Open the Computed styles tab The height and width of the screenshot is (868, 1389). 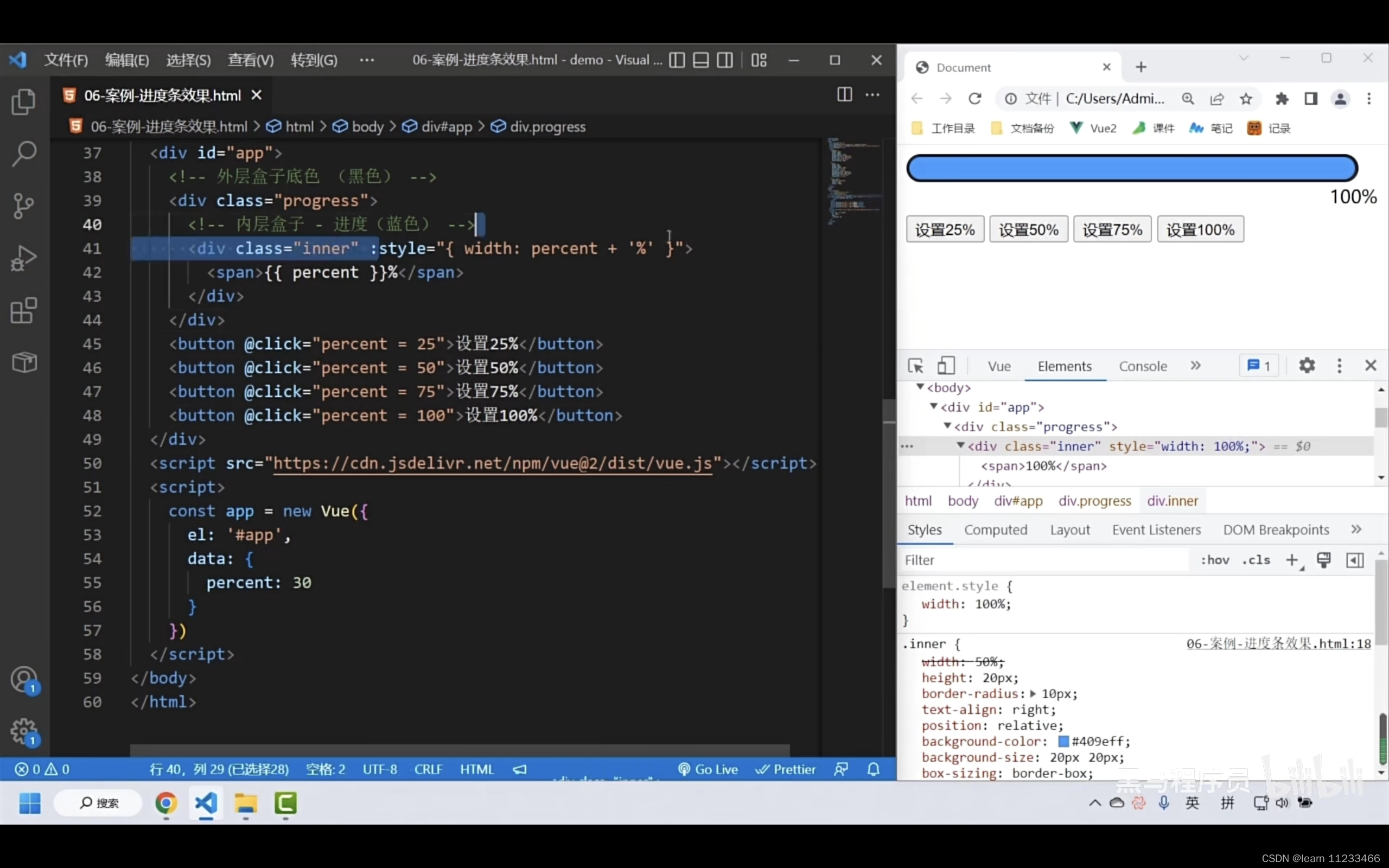pos(995,530)
